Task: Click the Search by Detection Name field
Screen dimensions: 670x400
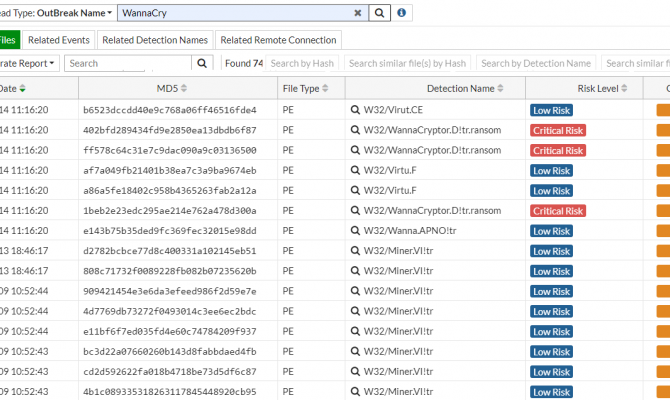Action: (x=536, y=63)
